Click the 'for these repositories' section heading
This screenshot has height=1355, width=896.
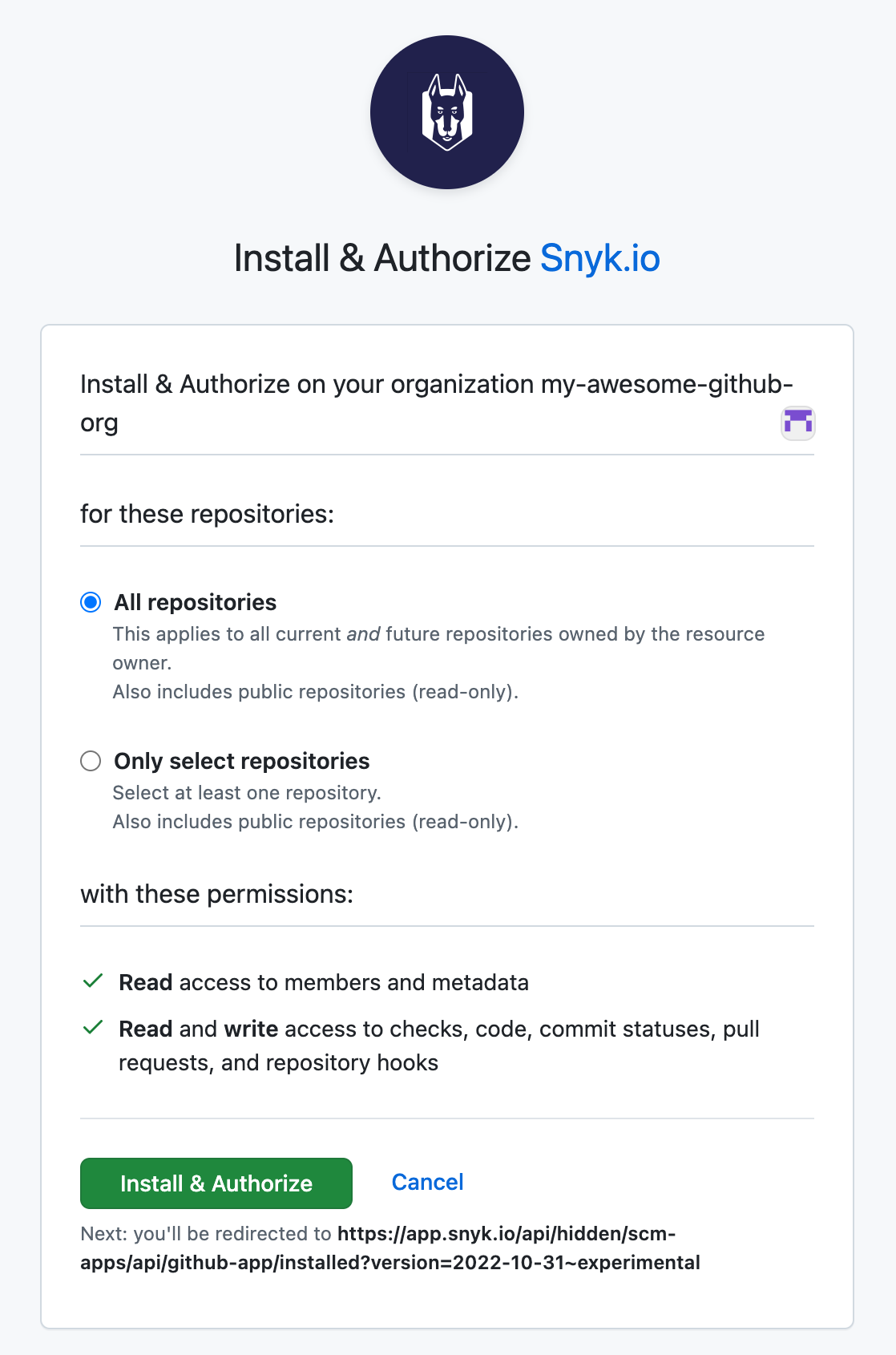[208, 513]
